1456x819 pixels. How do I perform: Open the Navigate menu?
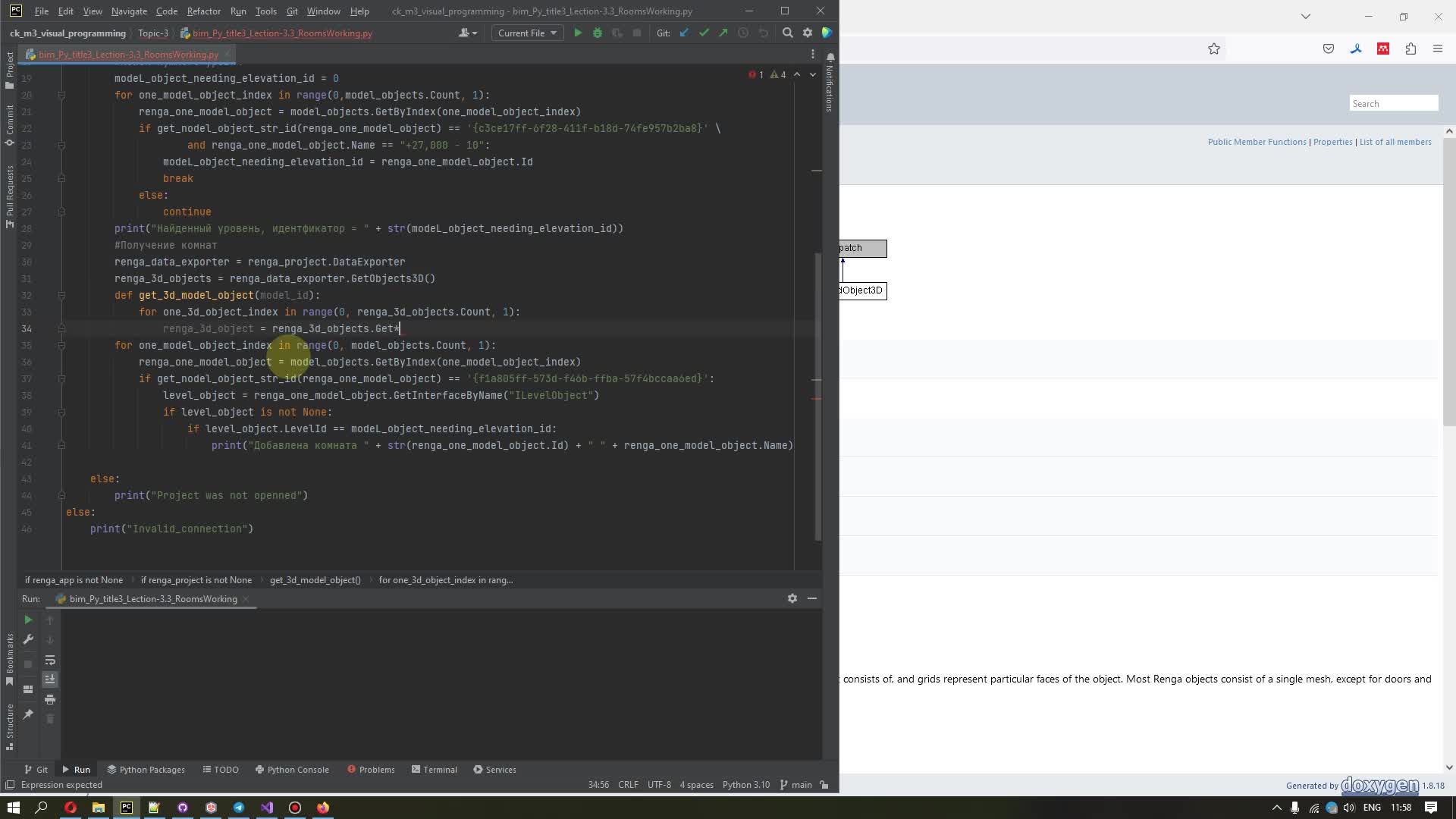click(x=129, y=11)
